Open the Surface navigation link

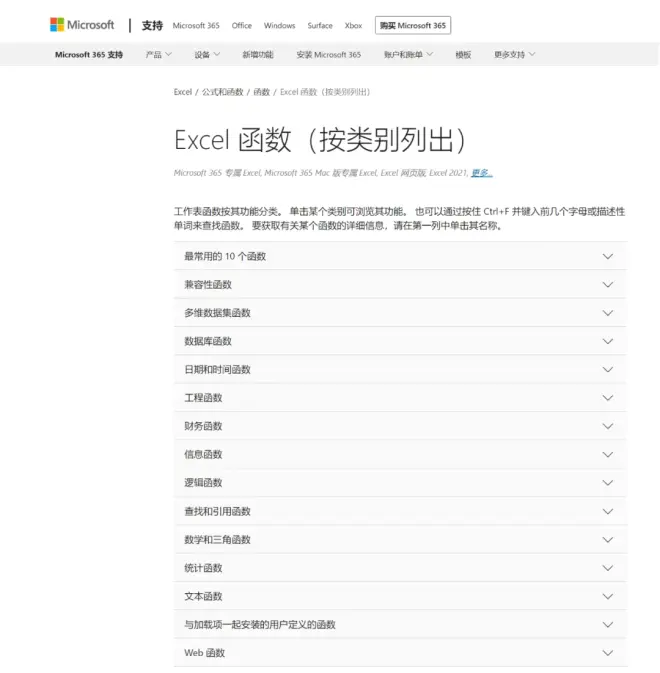pyautogui.click(x=320, y=25)
